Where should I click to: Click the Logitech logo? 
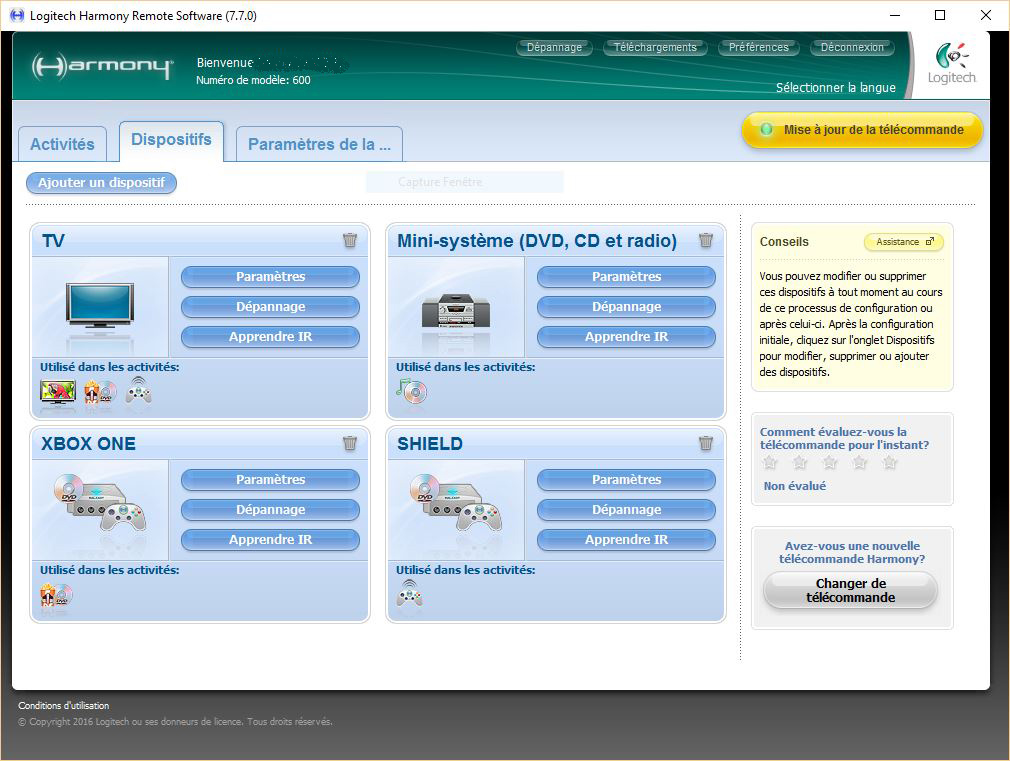(950, 64)
